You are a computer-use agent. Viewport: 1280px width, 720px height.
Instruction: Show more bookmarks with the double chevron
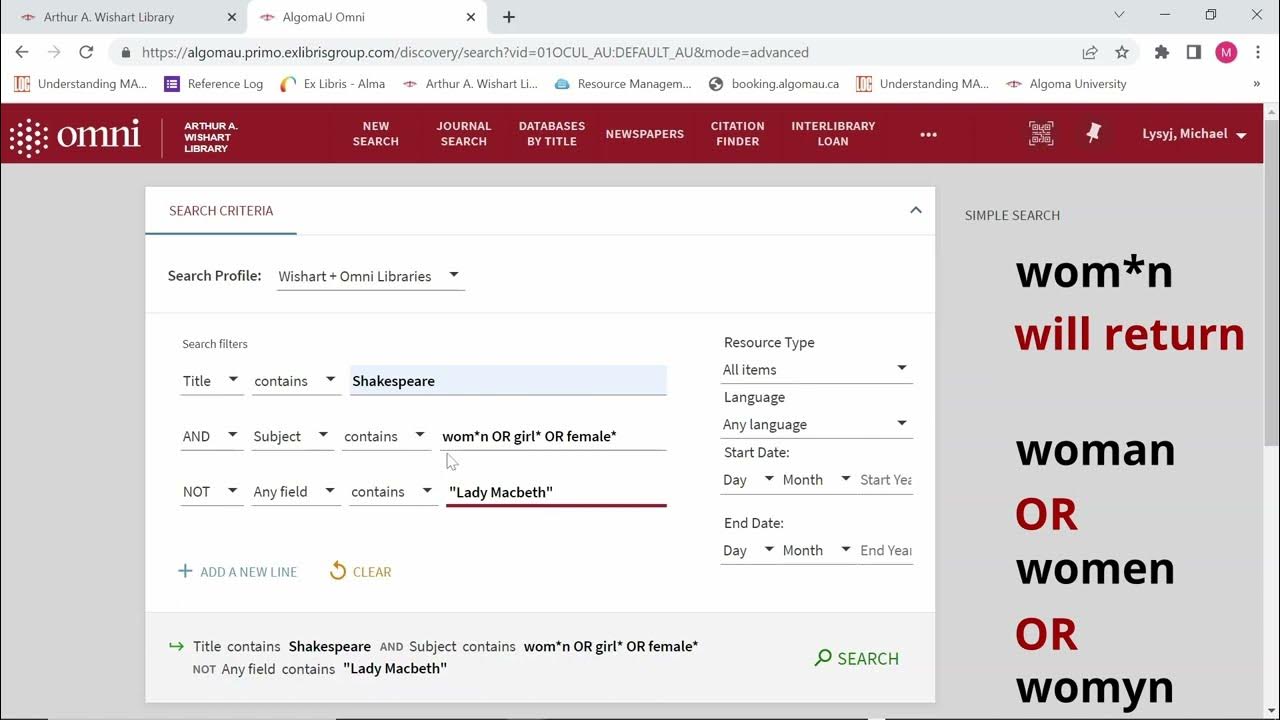[x=1256, y=84]
